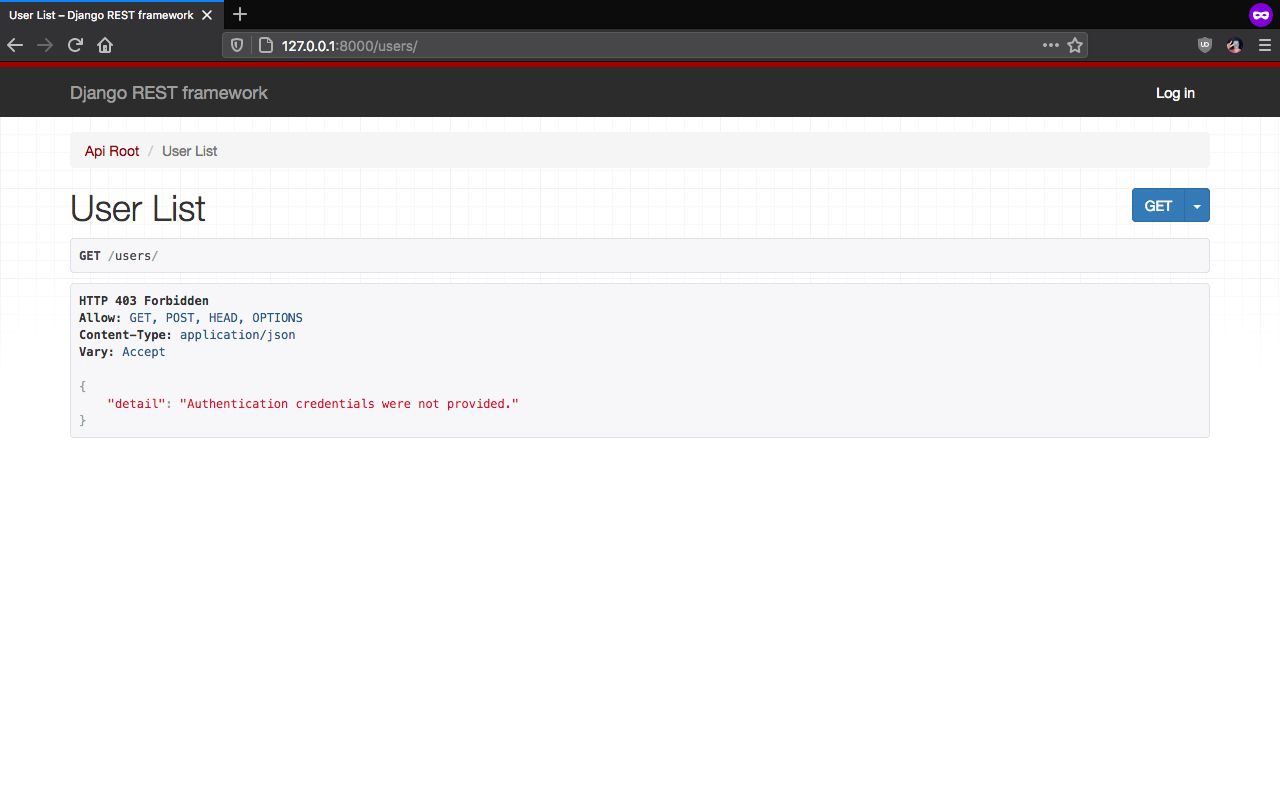This screenshot has height=800, width=1280.
Task: Open the browser home page
Action: point(105,45)
